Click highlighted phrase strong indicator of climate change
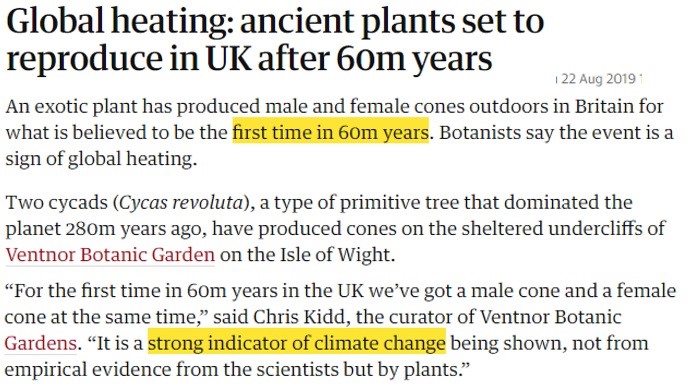The height and width of the screenshot is (386, 689). coord(297,343)
